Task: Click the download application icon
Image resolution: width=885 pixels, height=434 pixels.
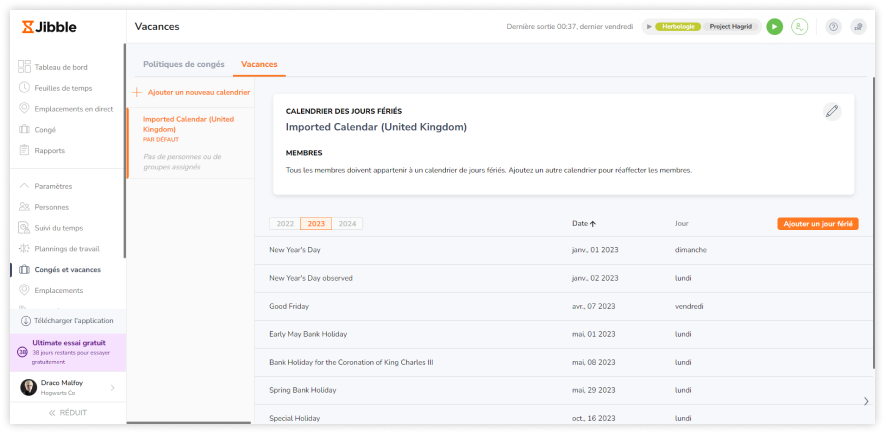Action: [x=25, y=321]
